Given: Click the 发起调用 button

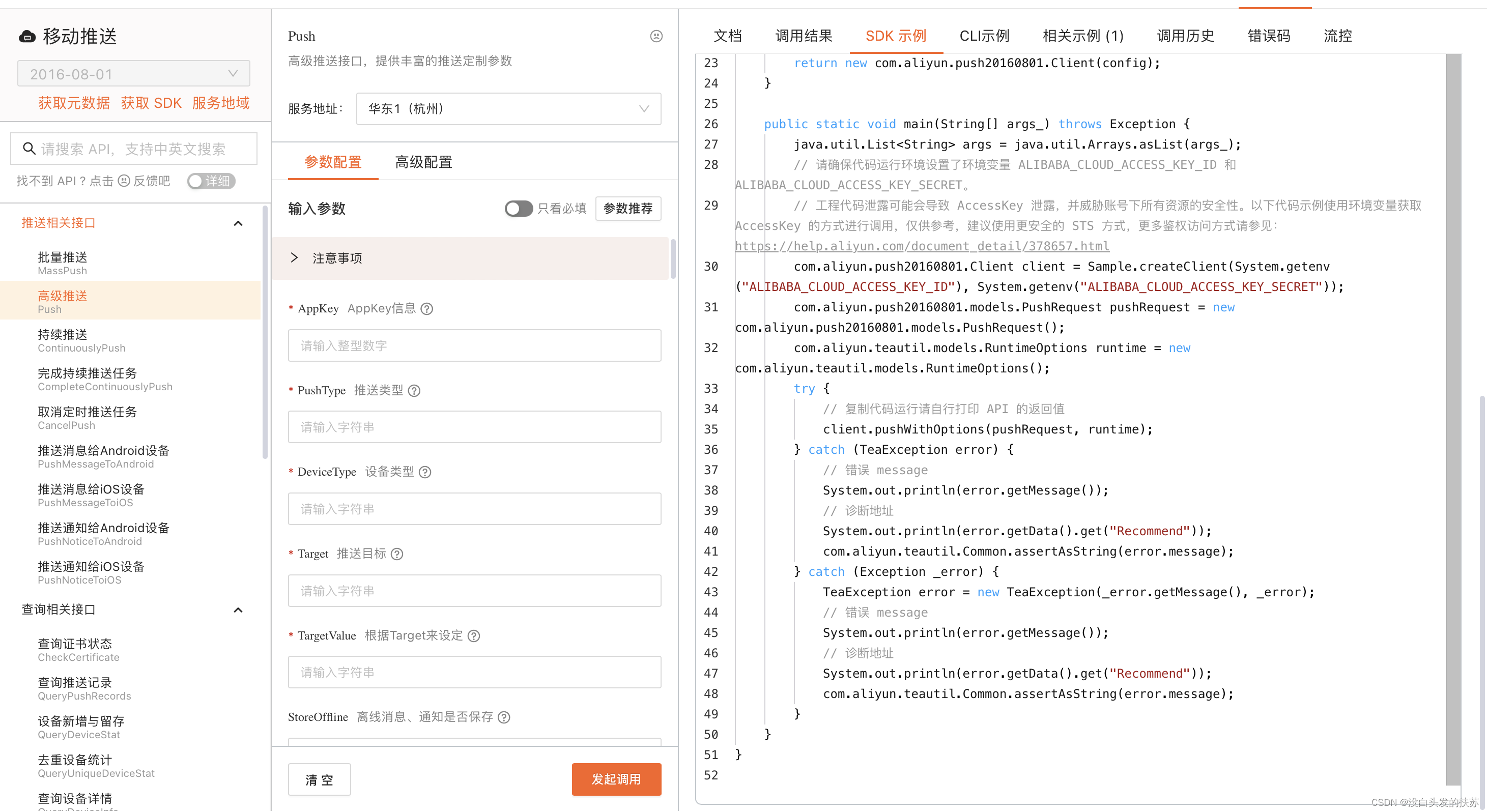Looking at the screenshot, I should [615, 779].
